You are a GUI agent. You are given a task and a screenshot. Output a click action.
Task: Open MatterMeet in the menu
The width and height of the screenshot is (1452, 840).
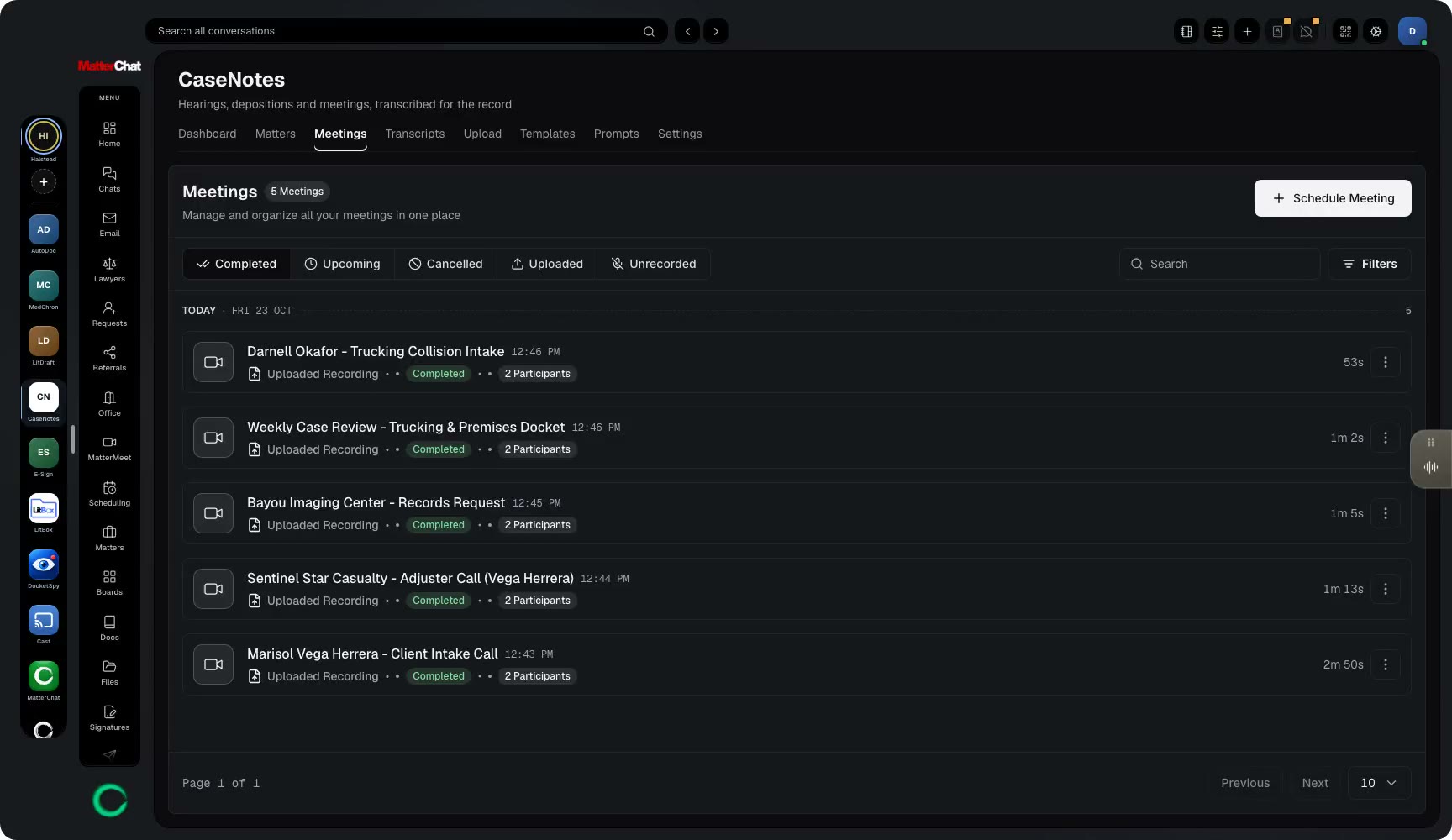[109, 449]
